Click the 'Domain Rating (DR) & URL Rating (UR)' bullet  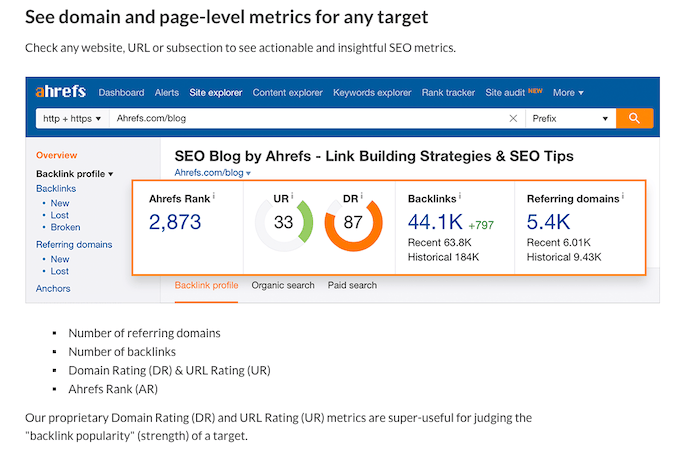tap(170, 370)
